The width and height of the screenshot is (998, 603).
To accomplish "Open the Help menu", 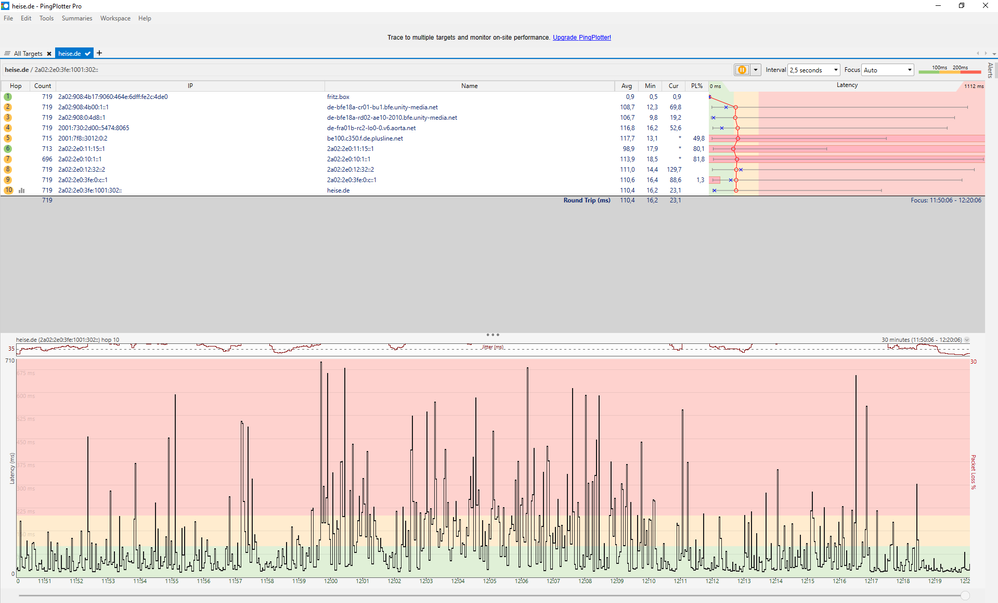I will [144, 18].
